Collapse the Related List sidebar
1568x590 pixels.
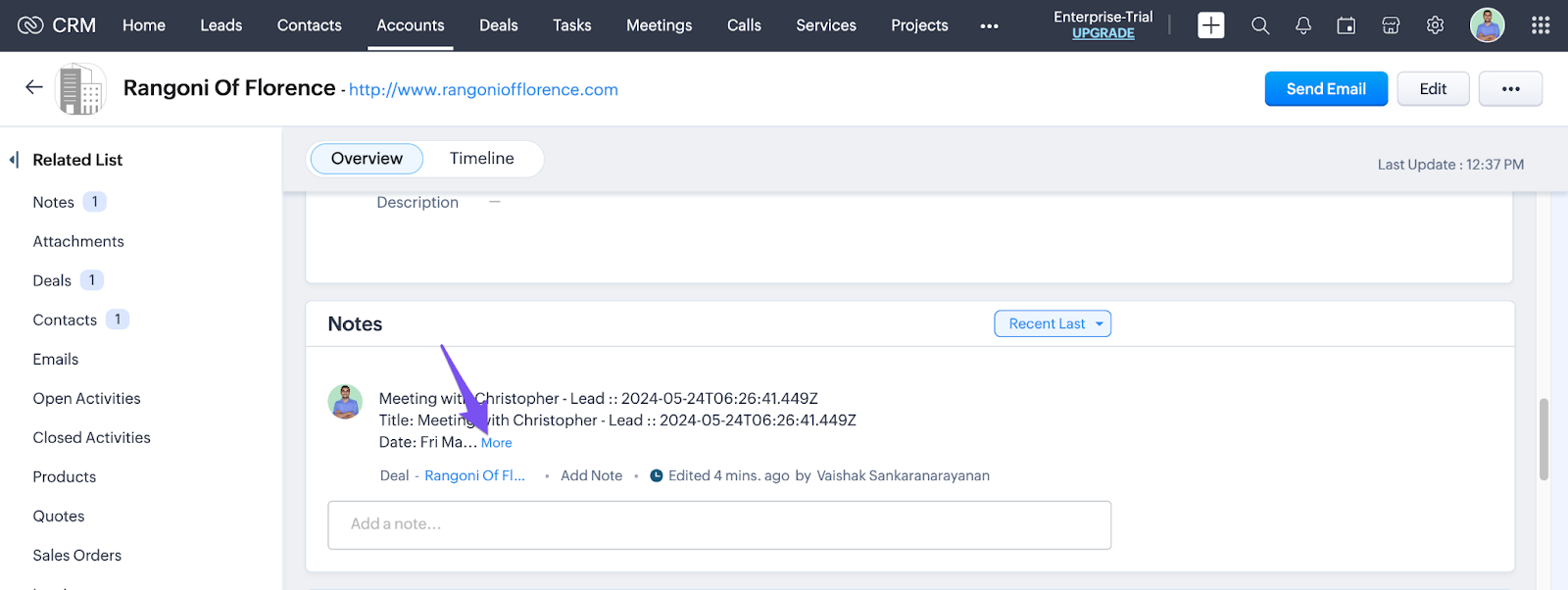14,160
